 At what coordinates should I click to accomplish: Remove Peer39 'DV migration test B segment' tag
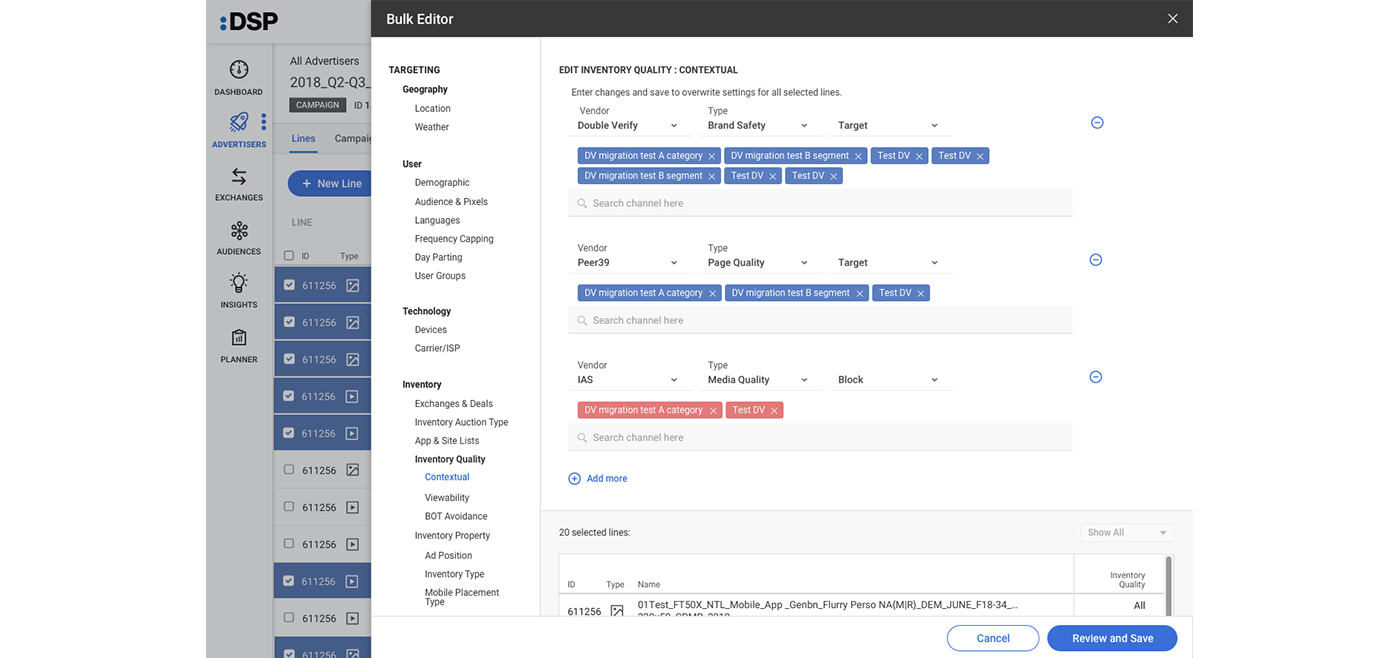click(859, 294)
